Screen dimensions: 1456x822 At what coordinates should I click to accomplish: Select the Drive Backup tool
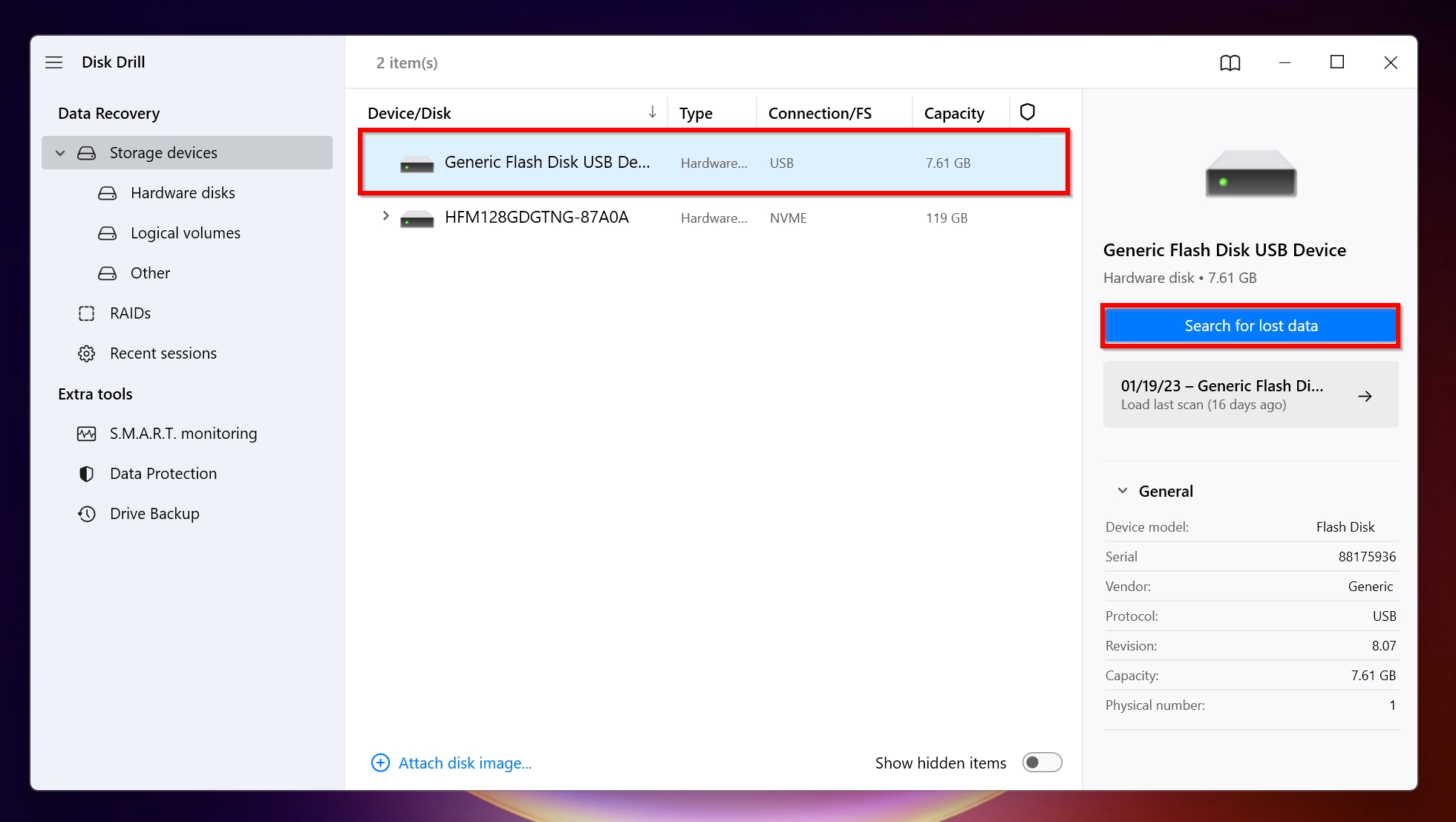pos(155,513)
